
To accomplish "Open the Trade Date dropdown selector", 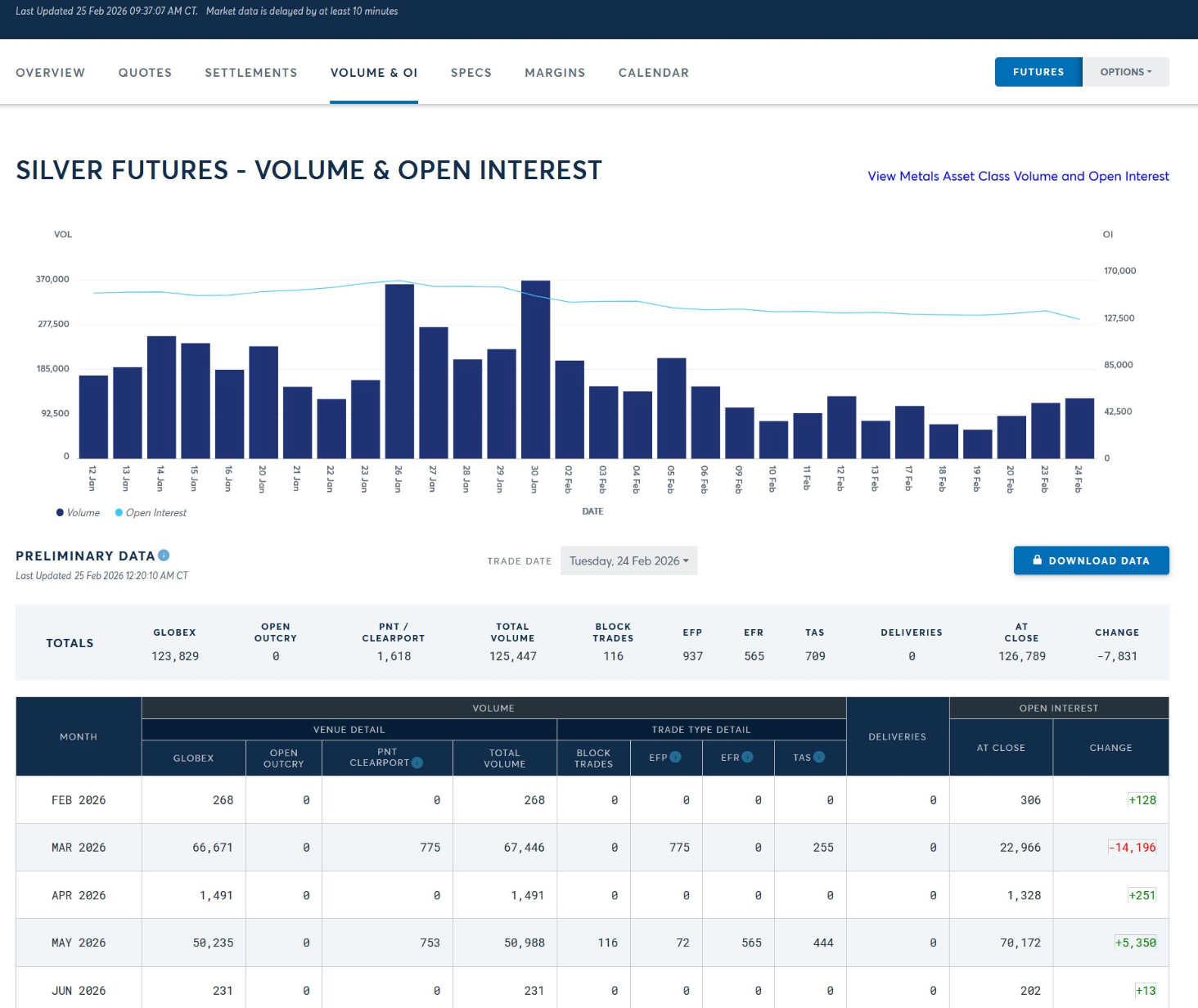I will click(628, 560).
